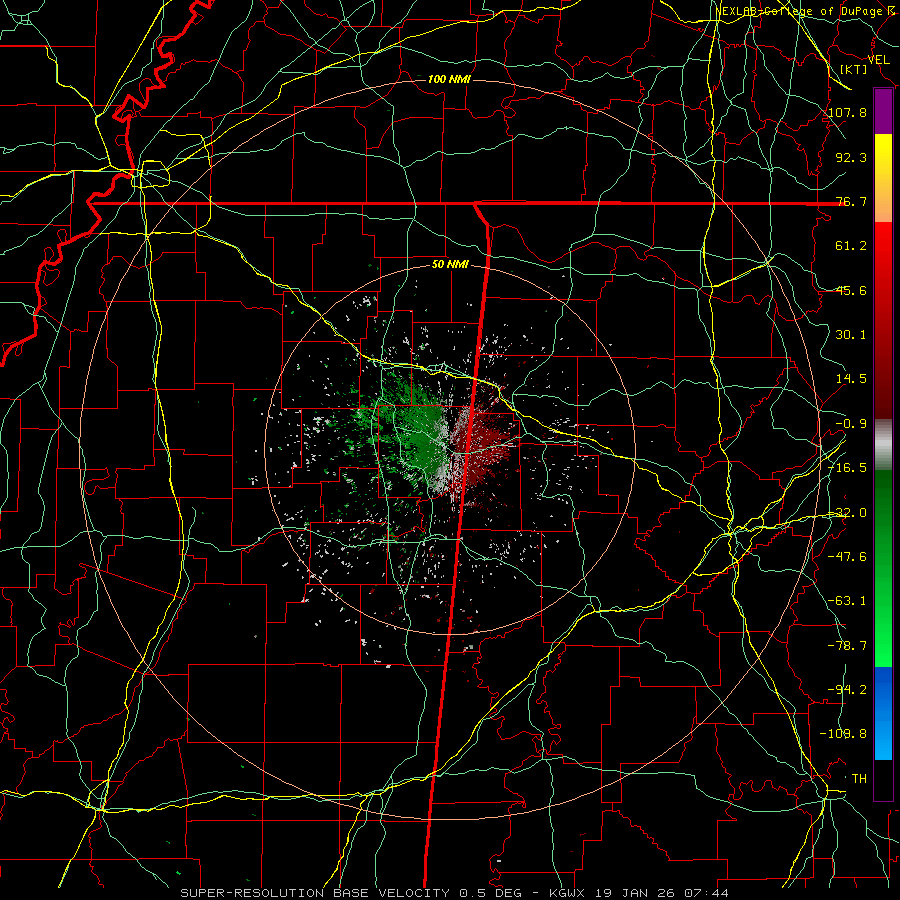
Task: Click the '76.7' legend value
Action: point(851,201)
